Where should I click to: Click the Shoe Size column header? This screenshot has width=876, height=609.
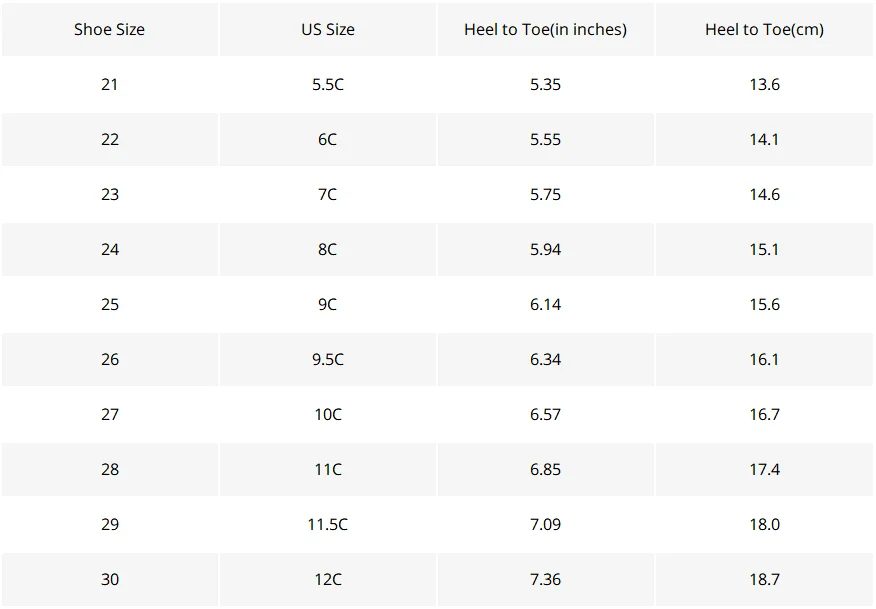[110, 29]
